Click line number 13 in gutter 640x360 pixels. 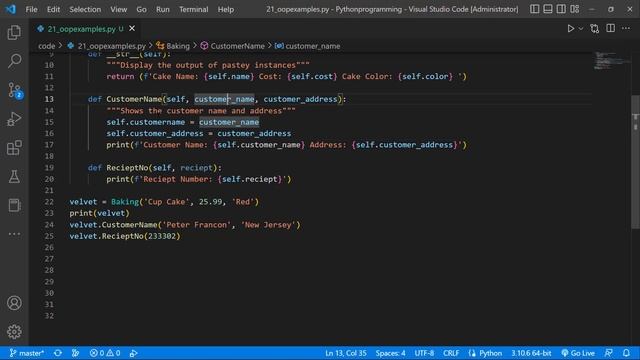pos(49,99)
